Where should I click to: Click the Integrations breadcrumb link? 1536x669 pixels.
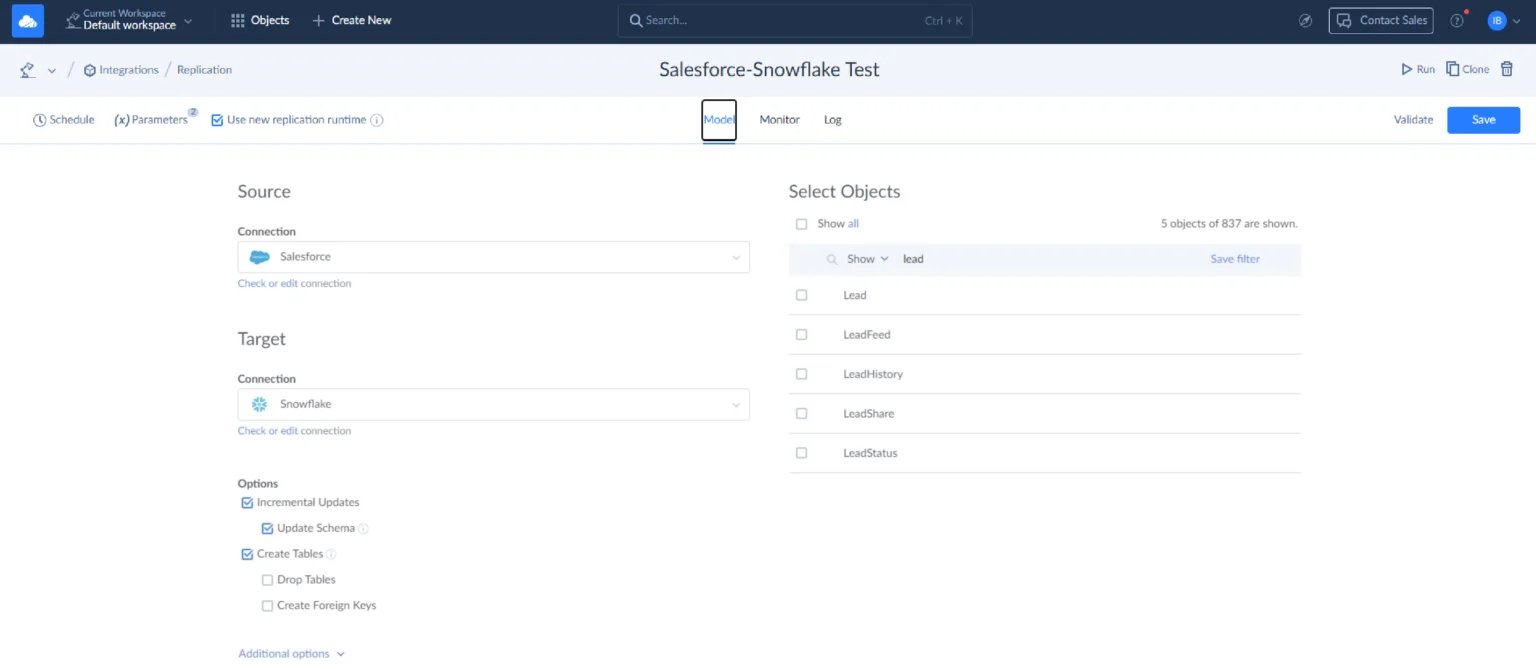click(x=129, y=70)
